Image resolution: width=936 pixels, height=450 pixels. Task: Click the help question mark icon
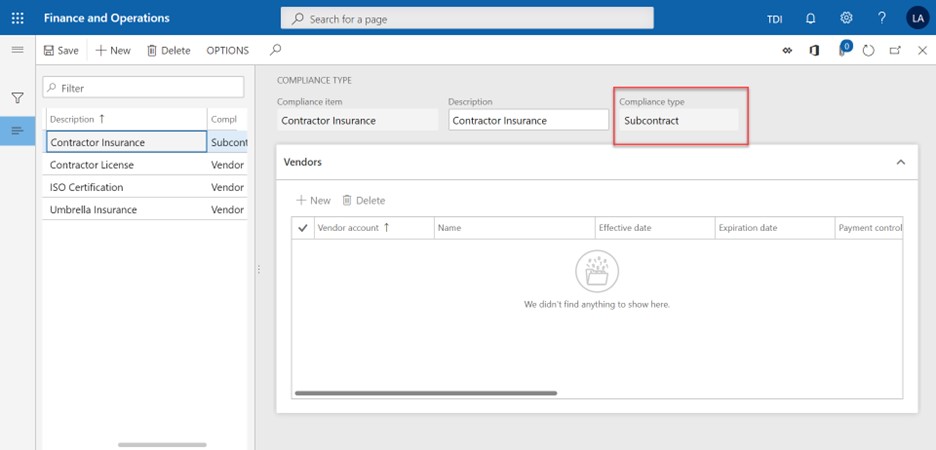(x=881, y=18)
